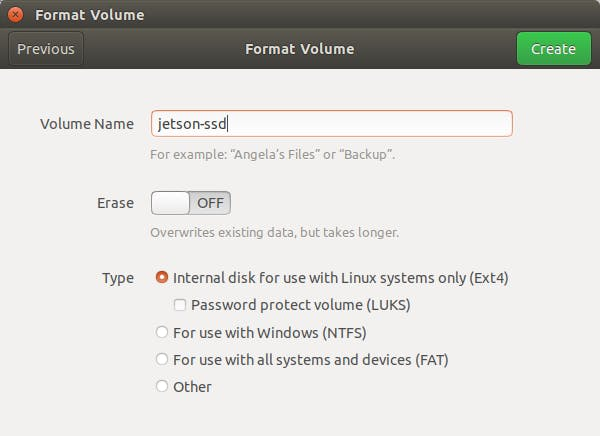
Task: Toggle the Erase switch on
Action: pyautogui.click(x=191, y=203)
